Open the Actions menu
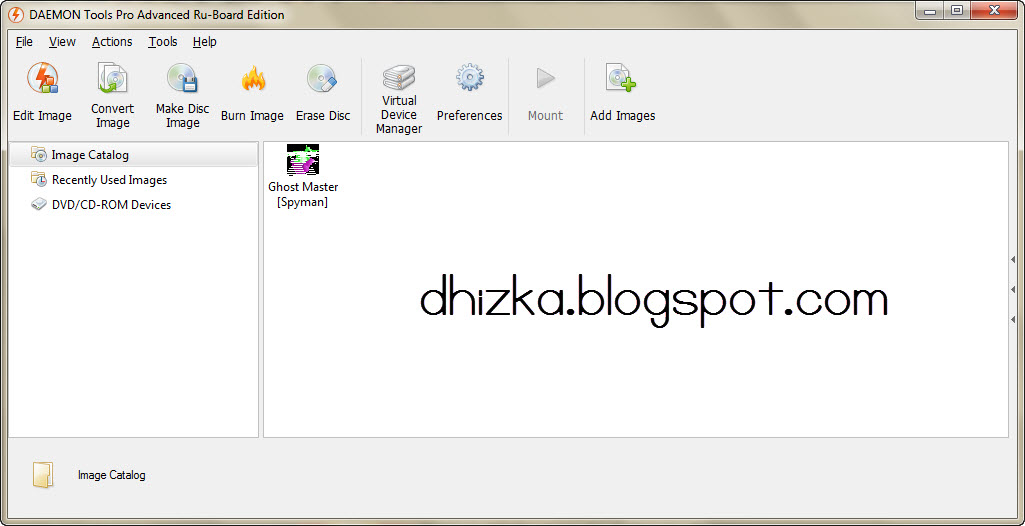Viewport: 1025px width, 526px height. point(112,42)
